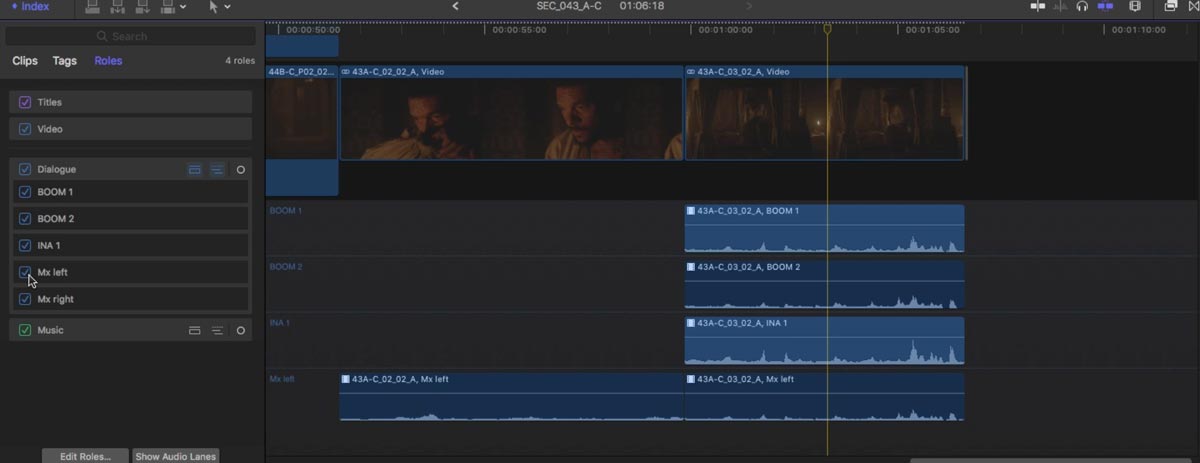This screenshot has height=463, width=1200.
Task: Select the 43A-C_03_02_A Mx left audio clip
Action: [825, 397]
